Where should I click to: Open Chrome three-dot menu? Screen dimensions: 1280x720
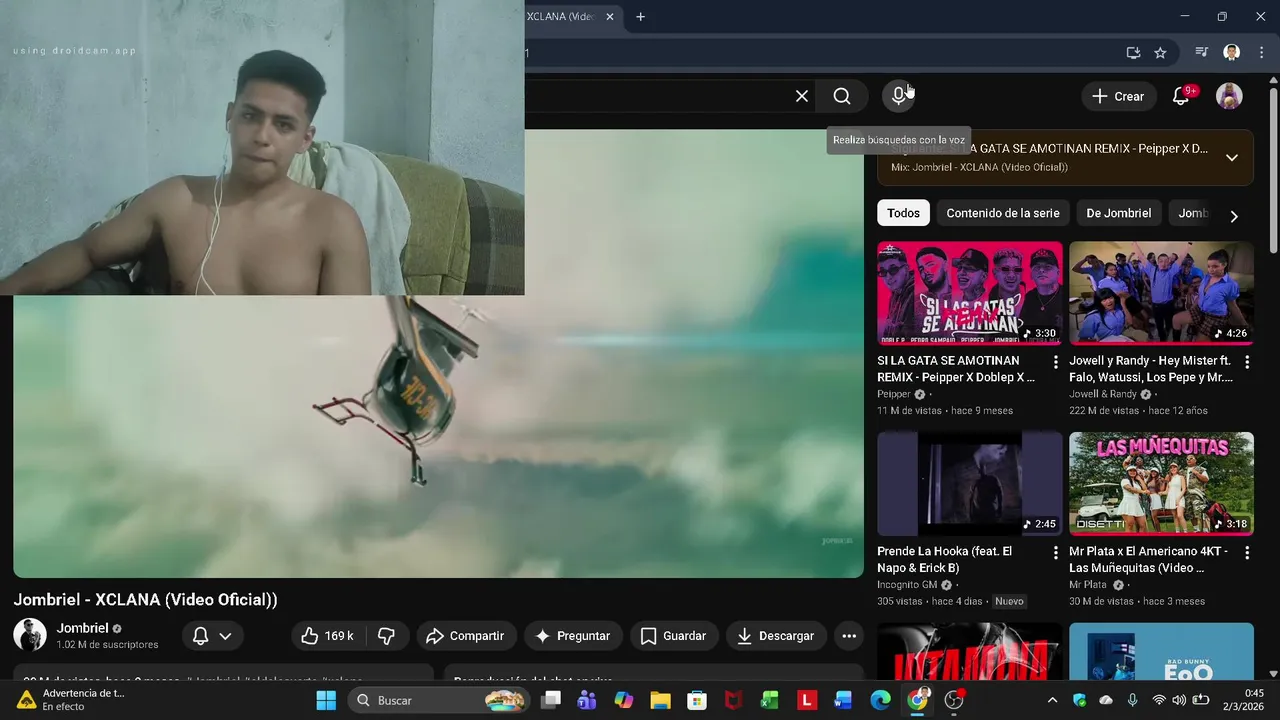click(x=1261, y=53)
